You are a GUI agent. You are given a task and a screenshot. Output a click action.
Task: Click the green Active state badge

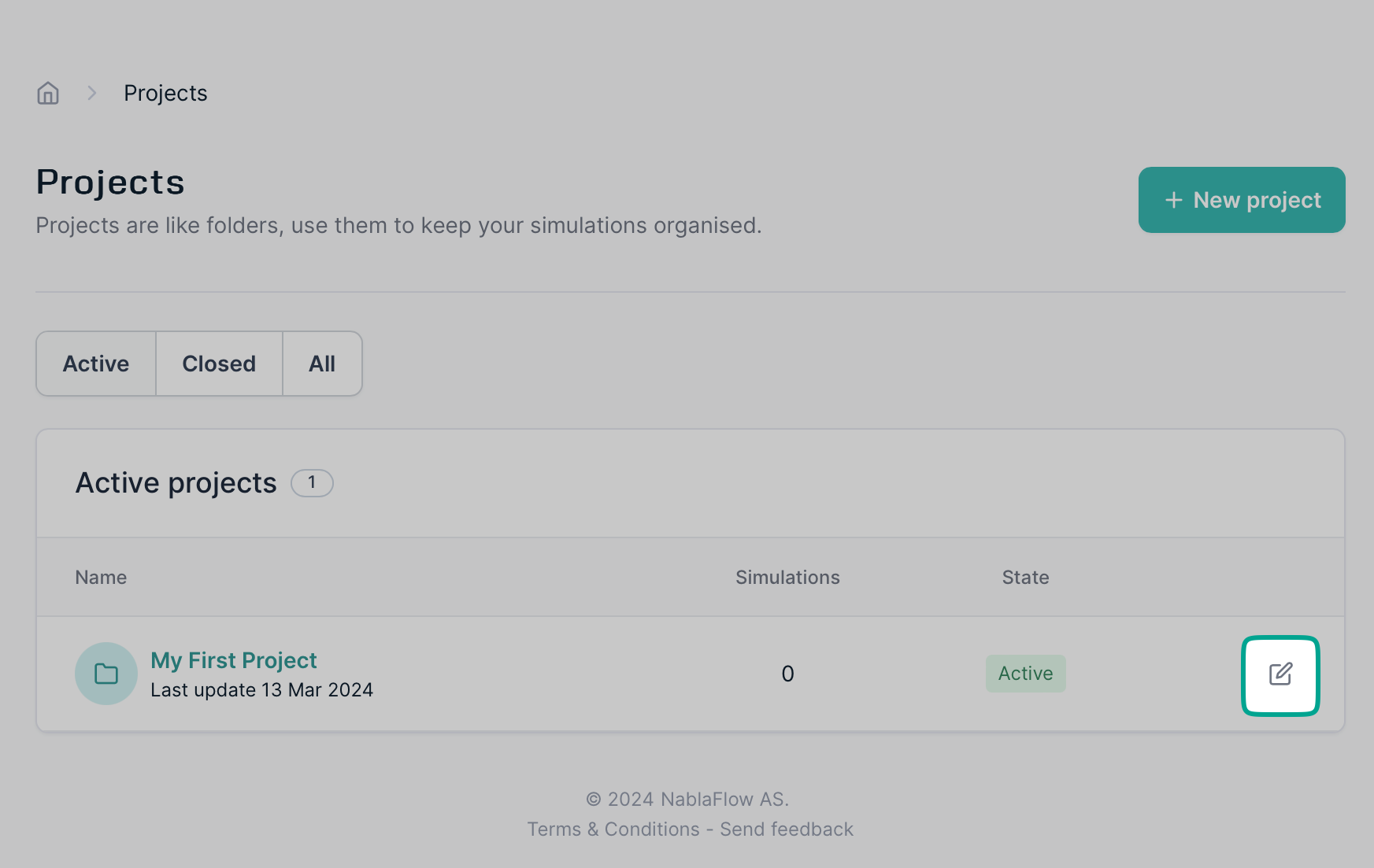pyautogui.click(x=1025, y=674)
